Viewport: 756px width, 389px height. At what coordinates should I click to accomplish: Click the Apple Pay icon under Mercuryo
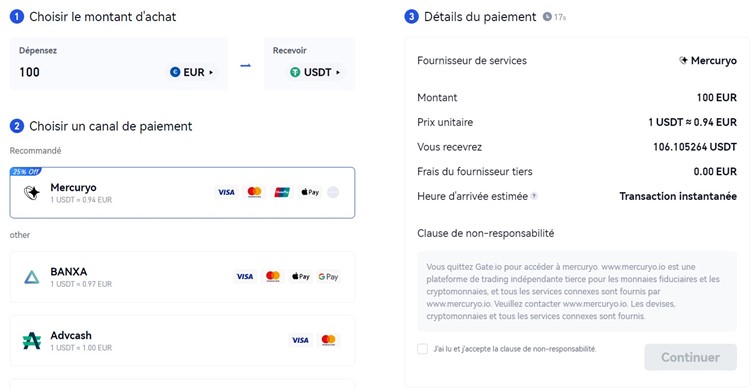(310, 192)
